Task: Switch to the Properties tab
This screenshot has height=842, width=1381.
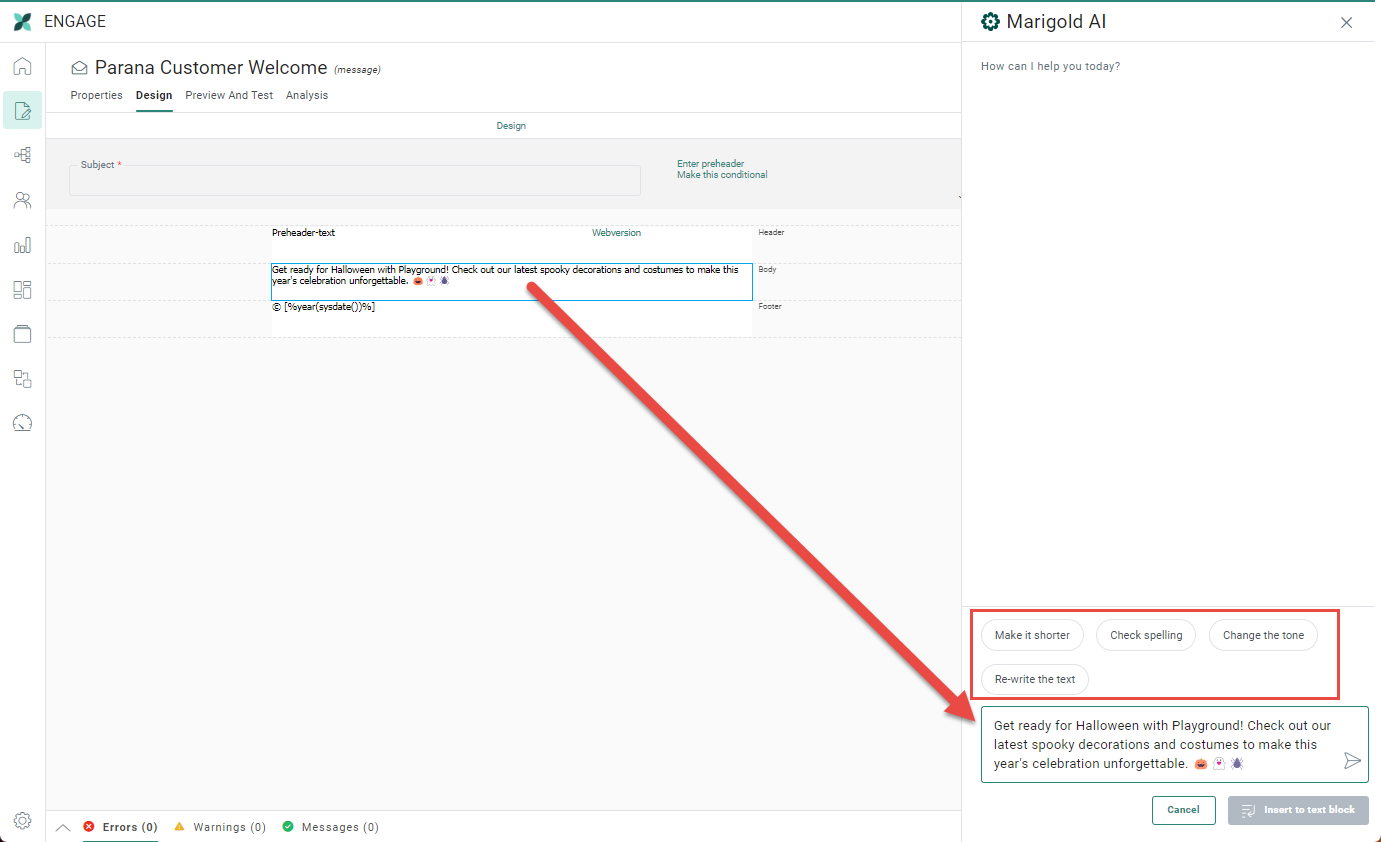Action: click(96, 96)
